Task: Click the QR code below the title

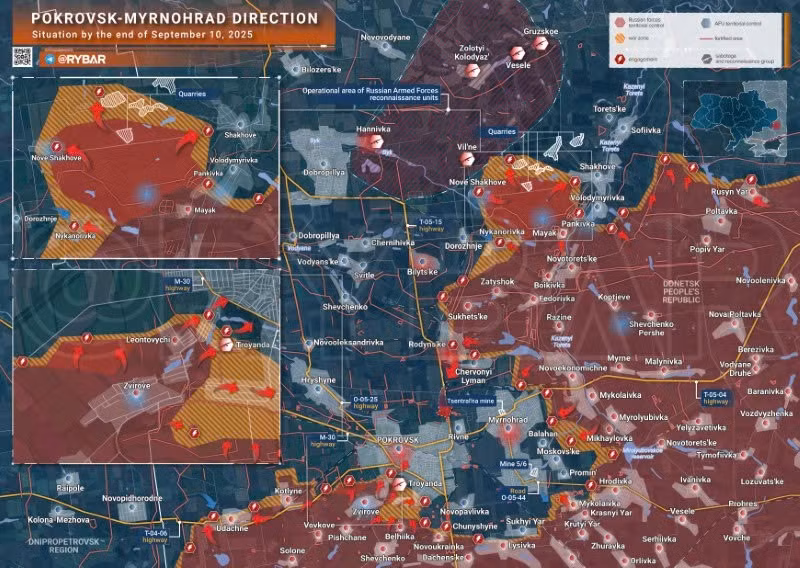Action: click(x=23, y=59)
